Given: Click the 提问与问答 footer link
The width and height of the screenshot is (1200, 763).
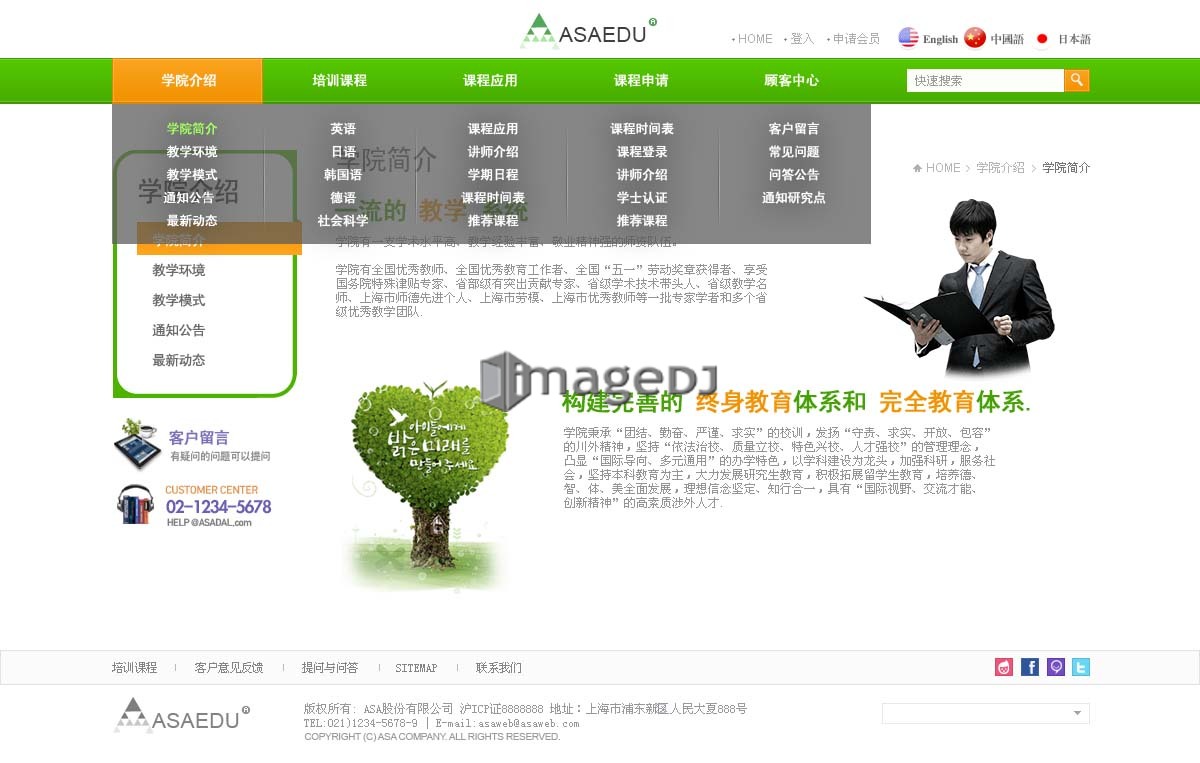Looking at the screenshot, I should coord(330,668).
